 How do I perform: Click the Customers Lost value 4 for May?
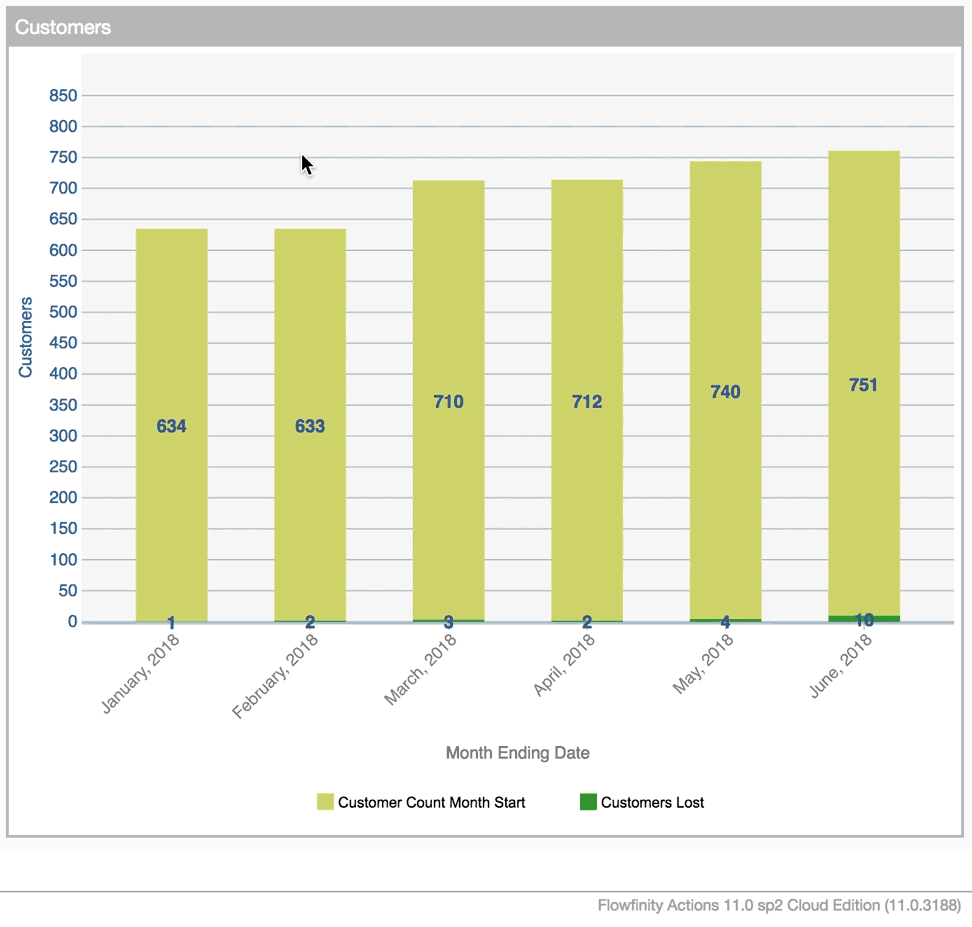(x=725, y=622)
